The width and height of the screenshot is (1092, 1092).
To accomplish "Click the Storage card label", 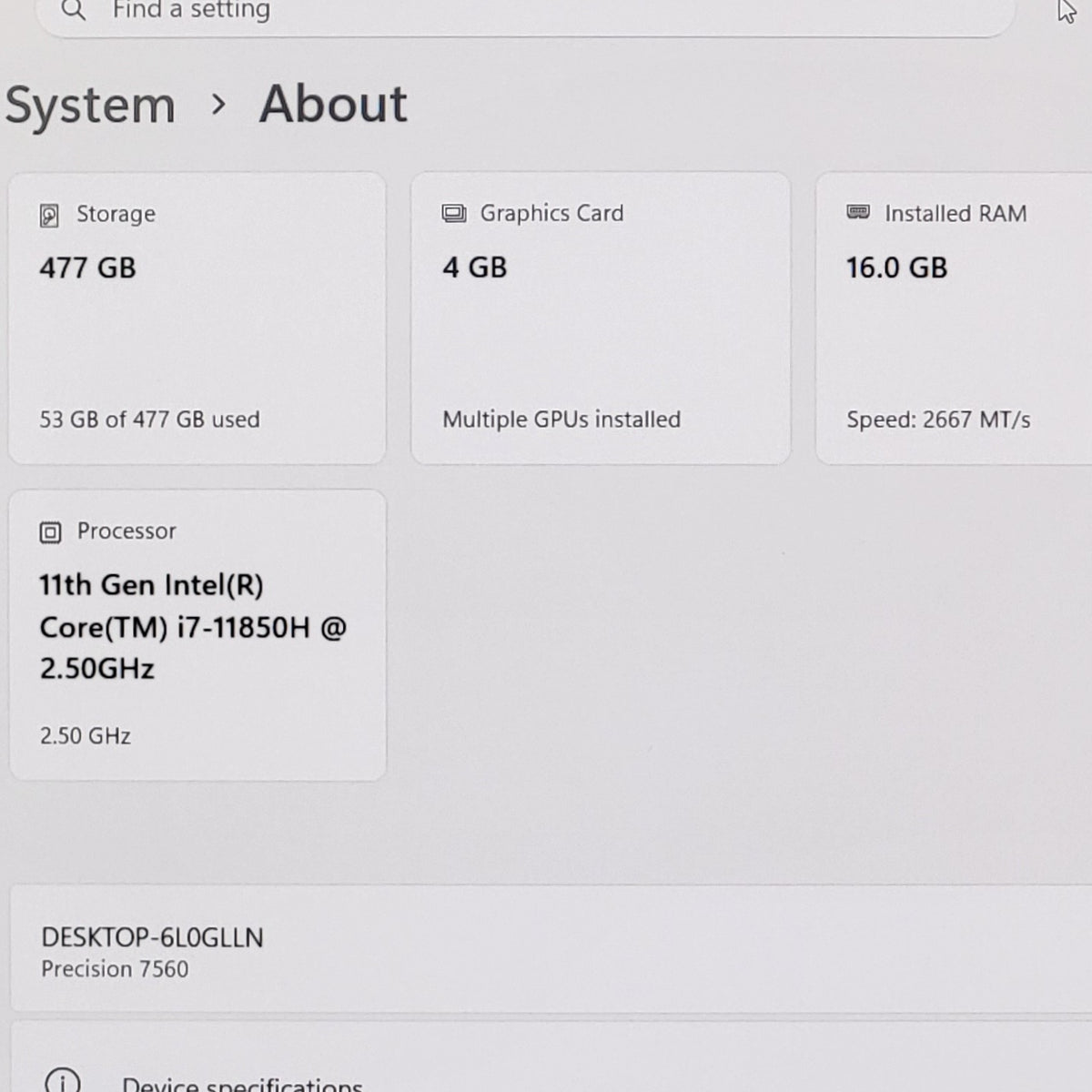I will tap(116, 214).
